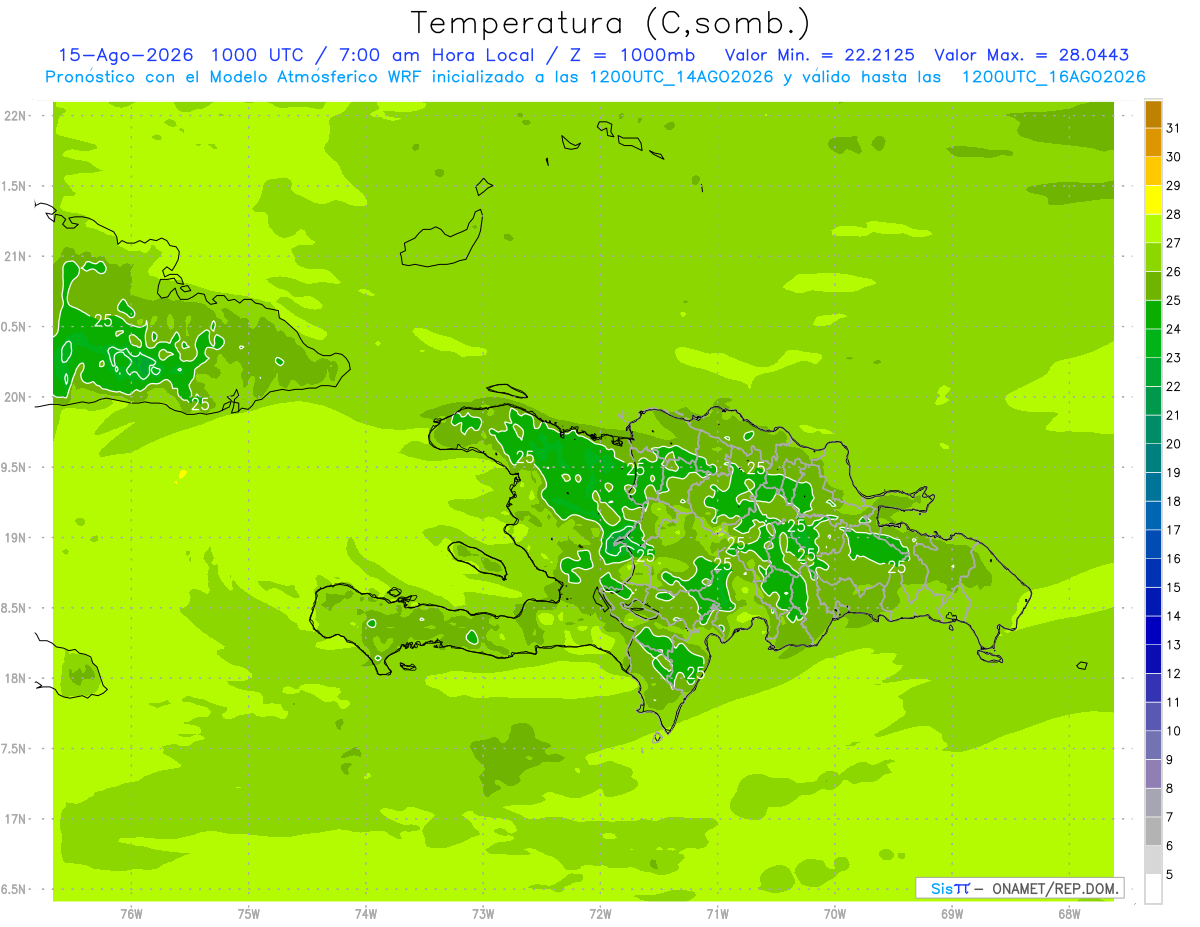Image resolution: width=1200 pixels, height=927 pixels.
Task: Click legend value "15" on color scale
Action: [1173, 588]
